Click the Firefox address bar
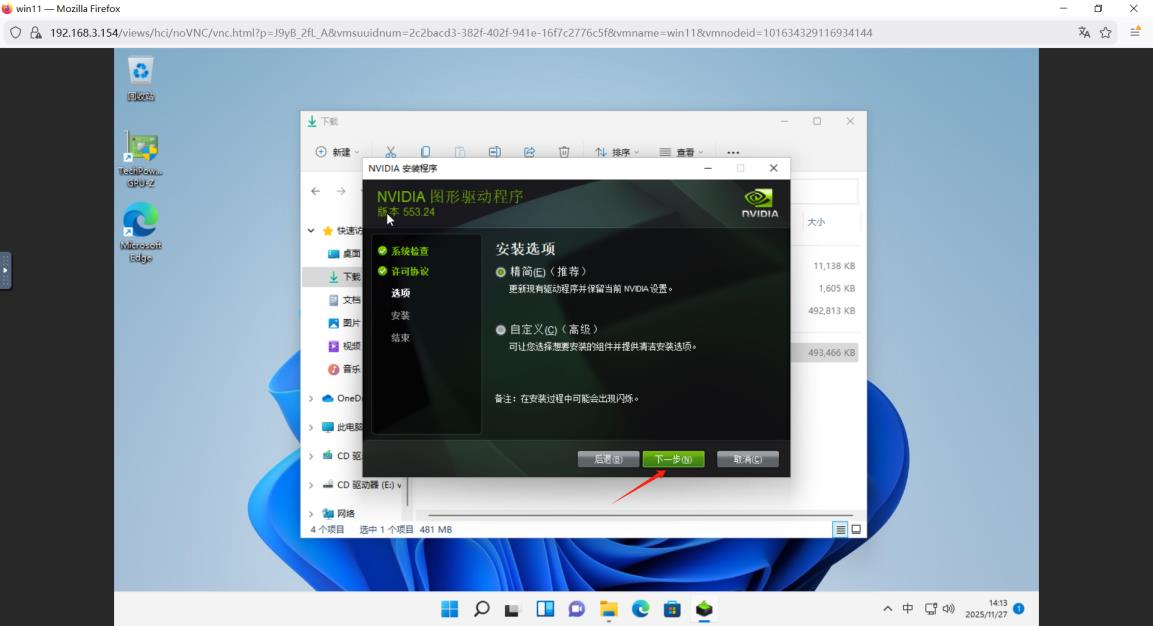 (400, 32)
